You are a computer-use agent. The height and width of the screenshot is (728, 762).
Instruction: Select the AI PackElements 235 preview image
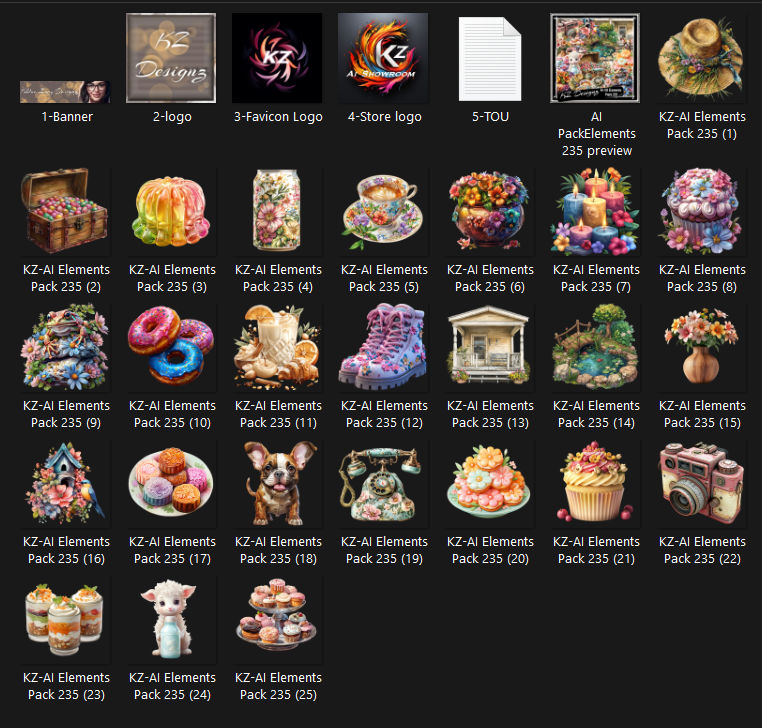point(595,58)
